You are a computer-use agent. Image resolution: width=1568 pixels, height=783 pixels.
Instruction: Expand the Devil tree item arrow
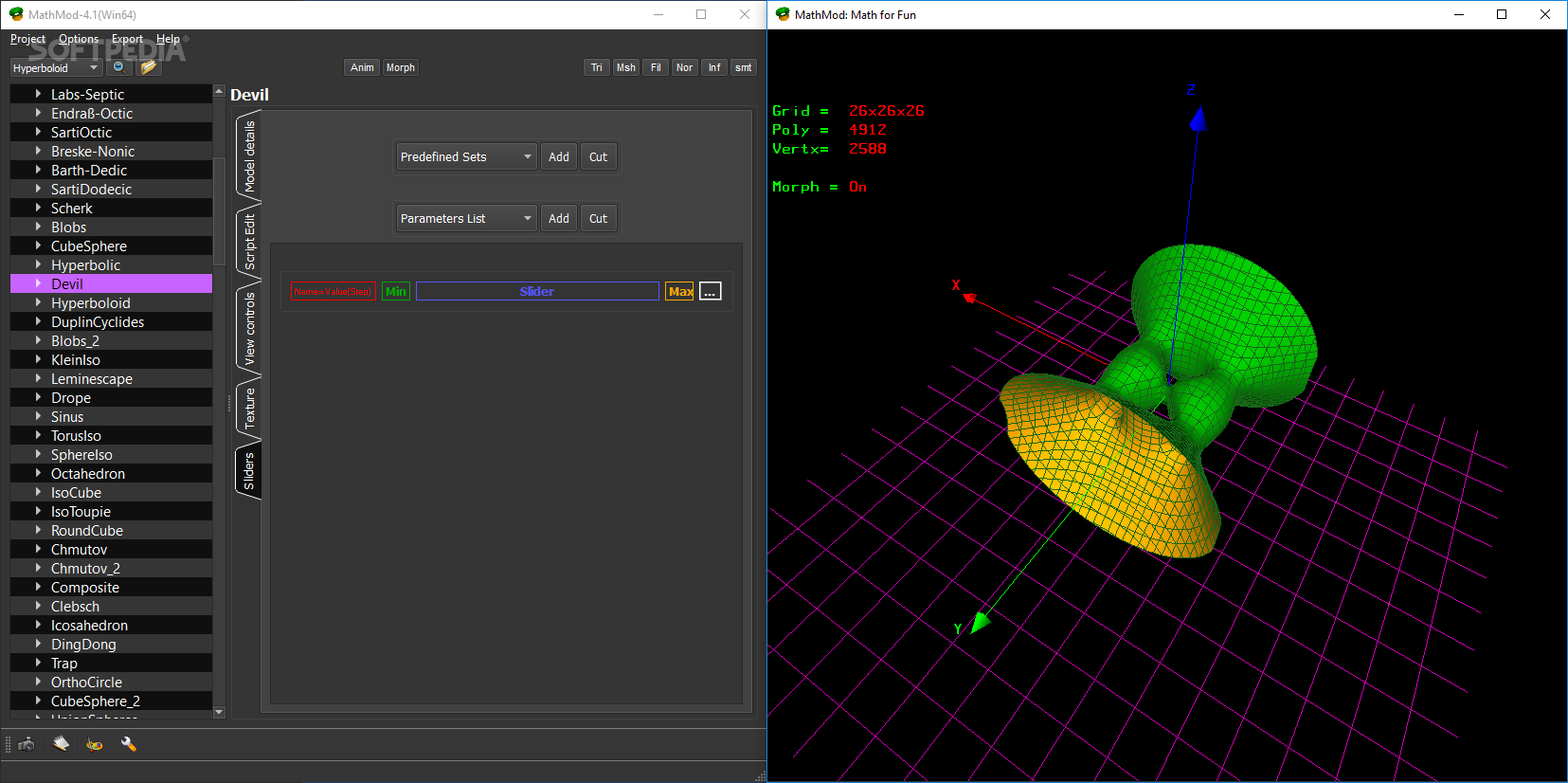[38, 283]
